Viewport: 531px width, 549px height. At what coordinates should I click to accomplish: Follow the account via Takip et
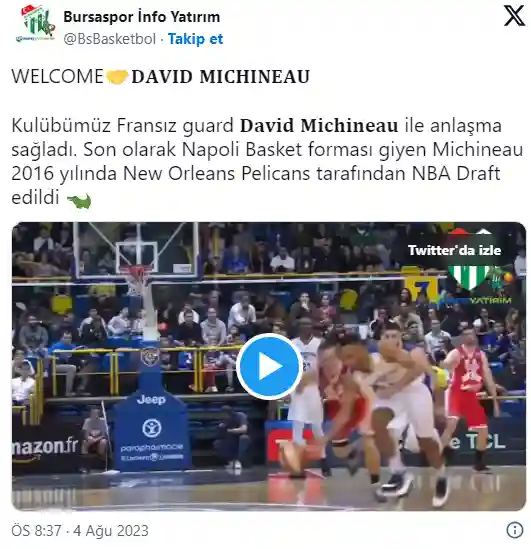(195, 39)
